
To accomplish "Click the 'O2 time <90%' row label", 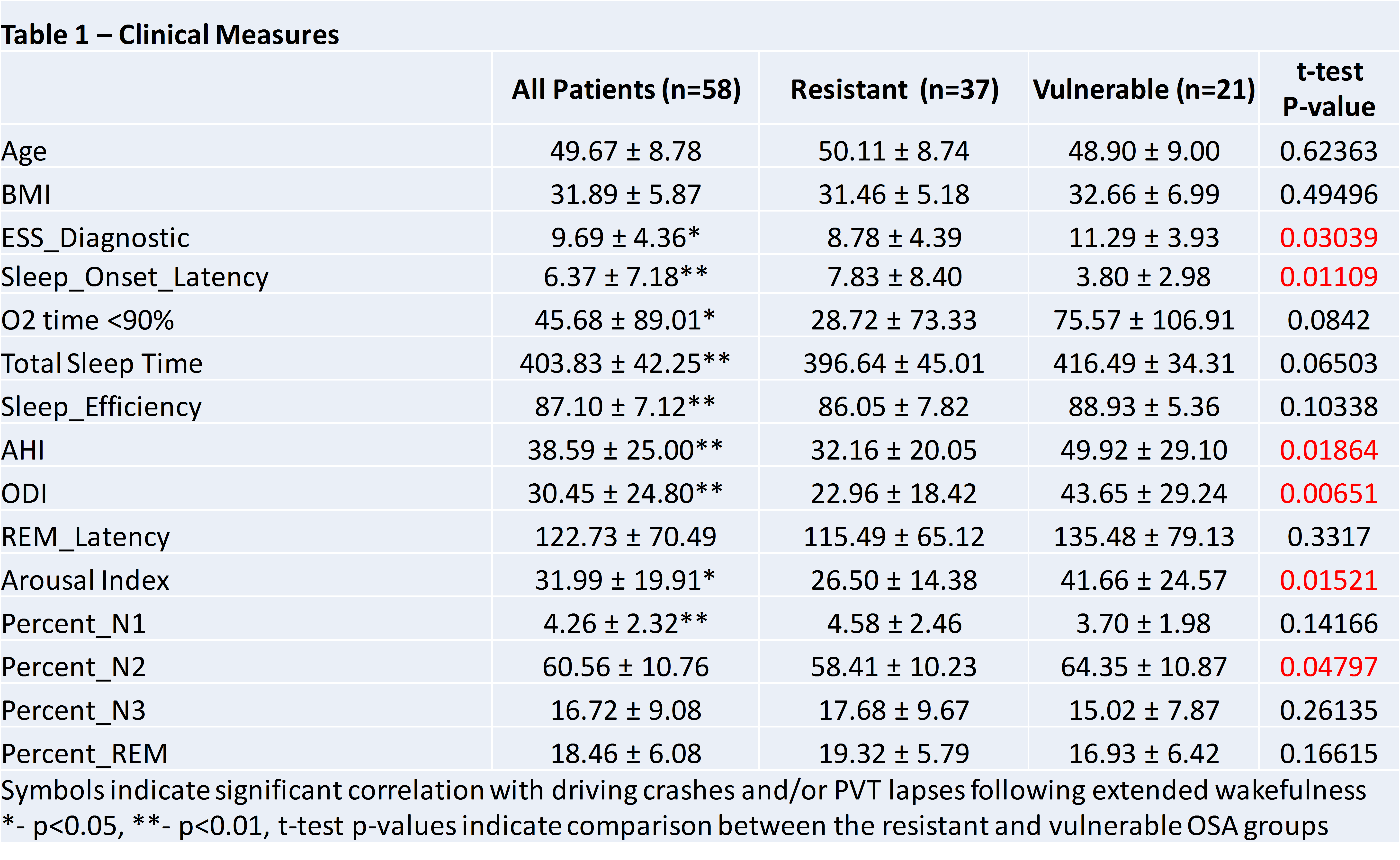I will 88,320.
